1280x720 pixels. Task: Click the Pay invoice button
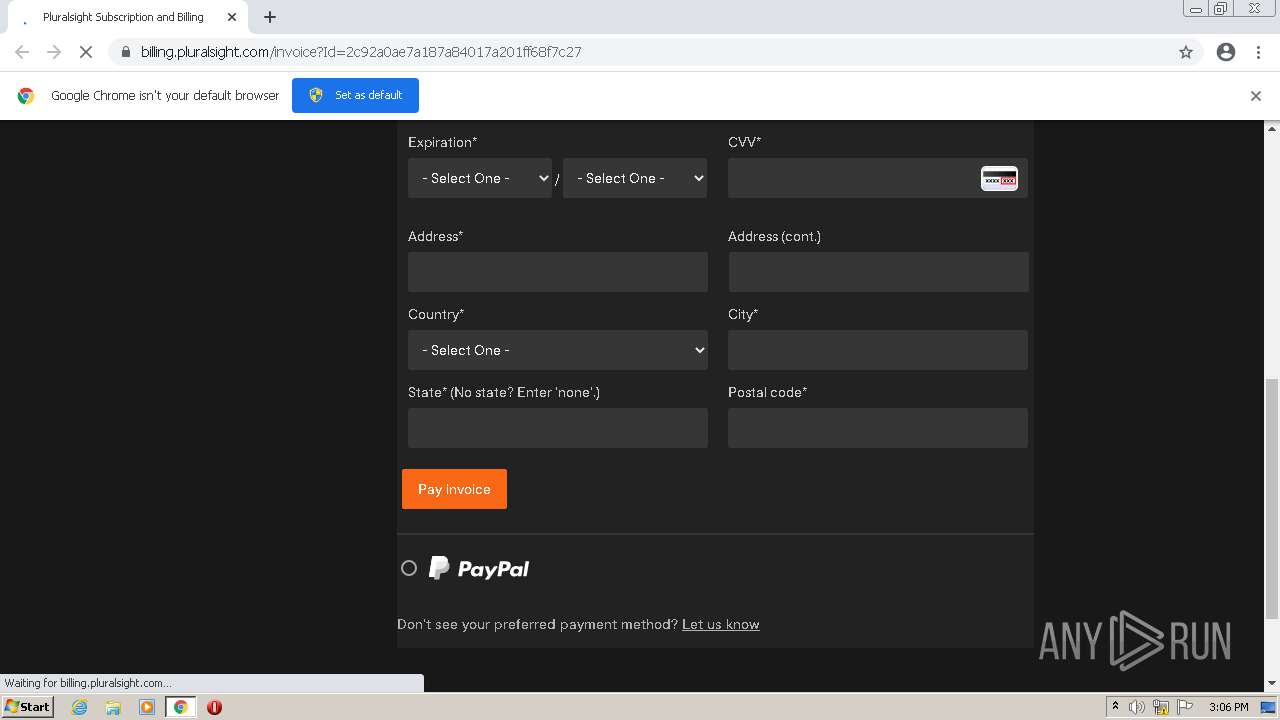454,489
